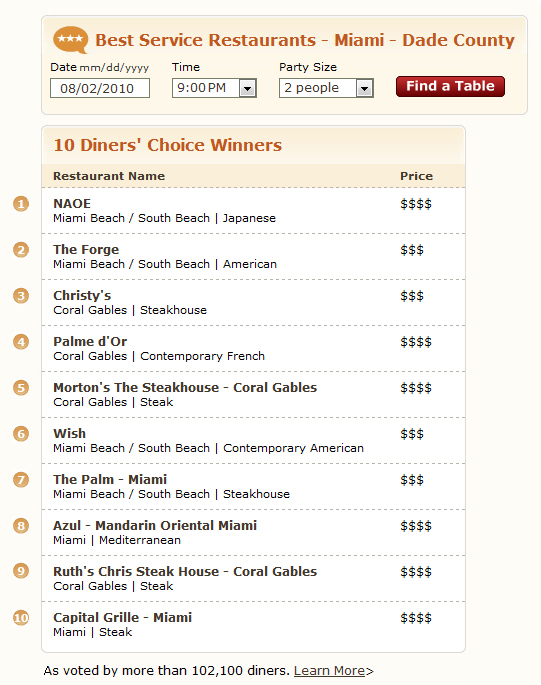This screenshot has height=685, width=541.
Task: Click the rank 6 badge beside Wish
Action: (x=21, y=434)
